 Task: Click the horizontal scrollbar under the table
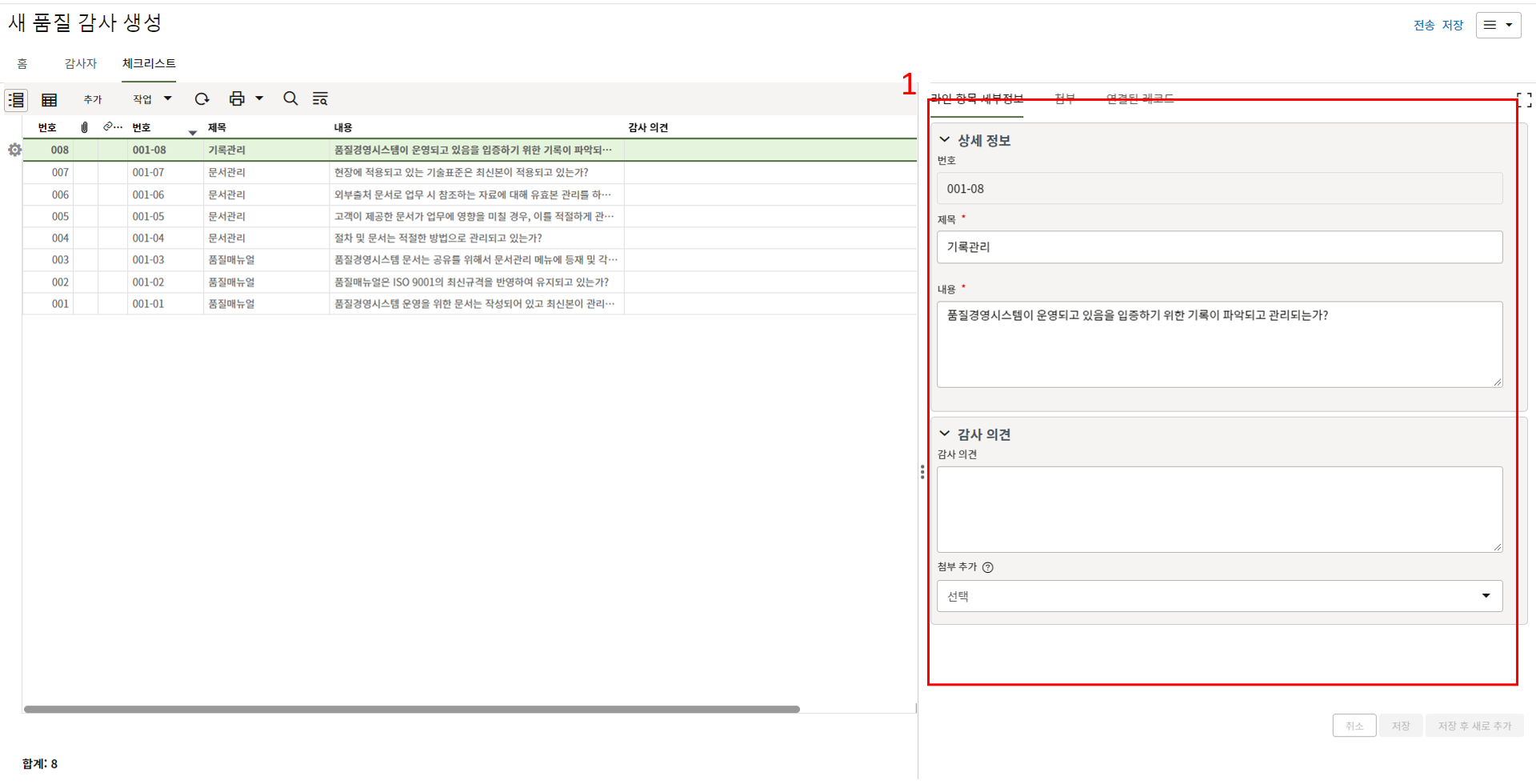click(x=411, y=709)
